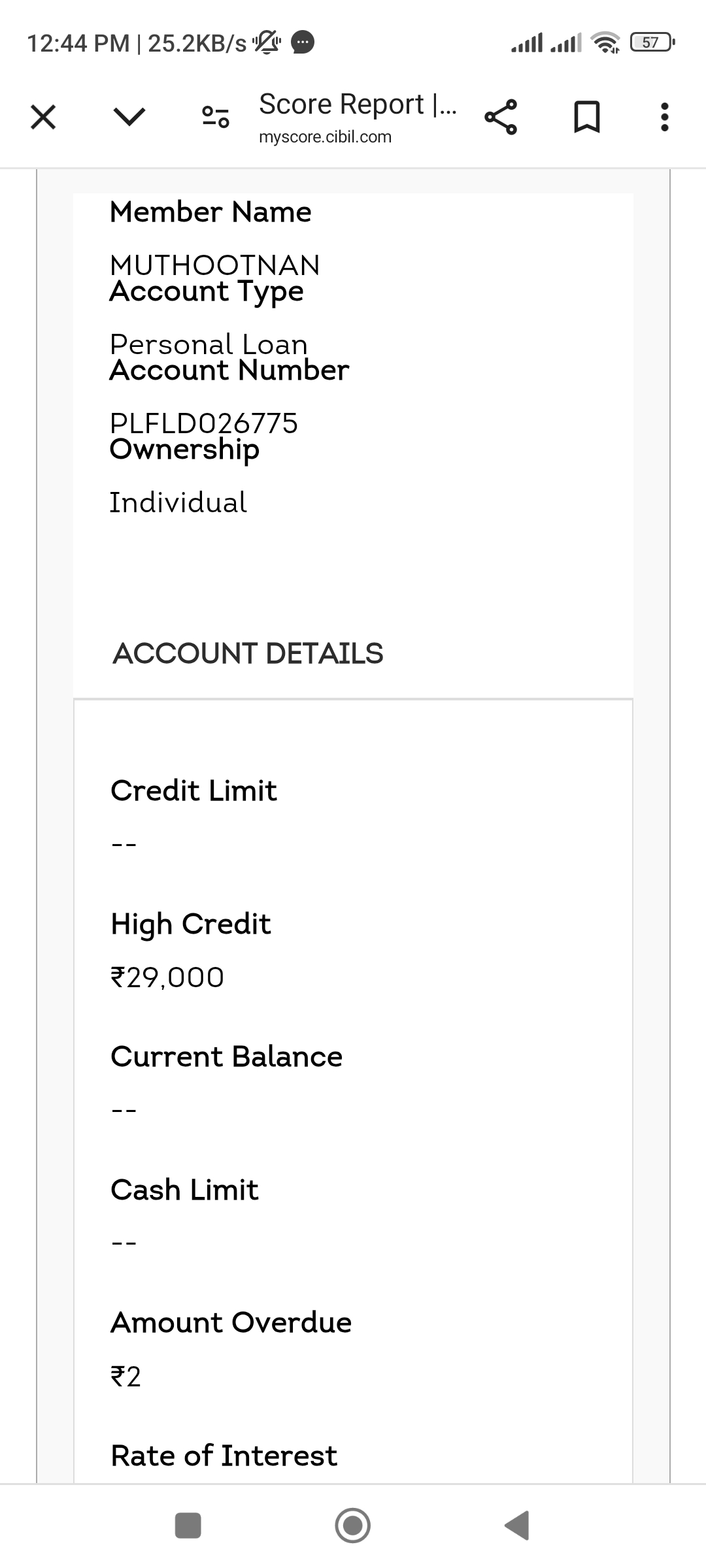The height and width of the screenshot is (1568, 706).
Task: Tap the Wi-Fi status icon
Action: (605, 43)
